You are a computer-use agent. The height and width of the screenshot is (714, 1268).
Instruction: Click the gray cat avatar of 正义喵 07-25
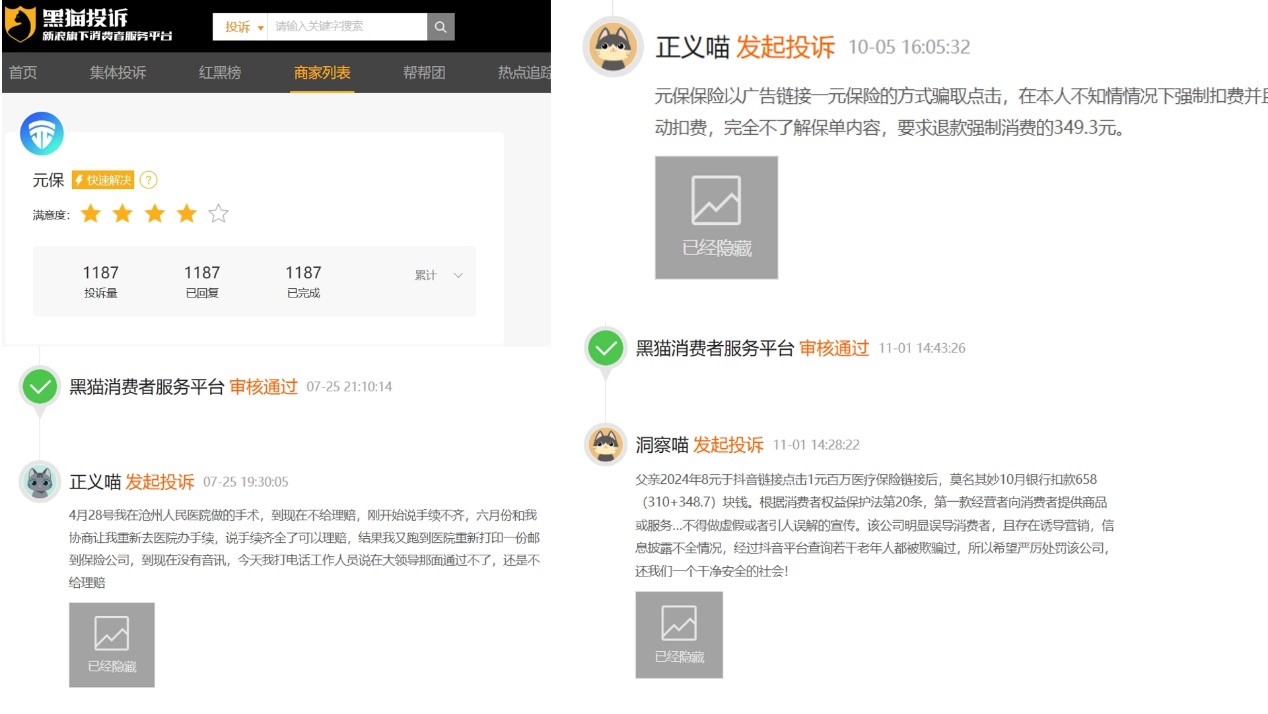tap(40, 482)
